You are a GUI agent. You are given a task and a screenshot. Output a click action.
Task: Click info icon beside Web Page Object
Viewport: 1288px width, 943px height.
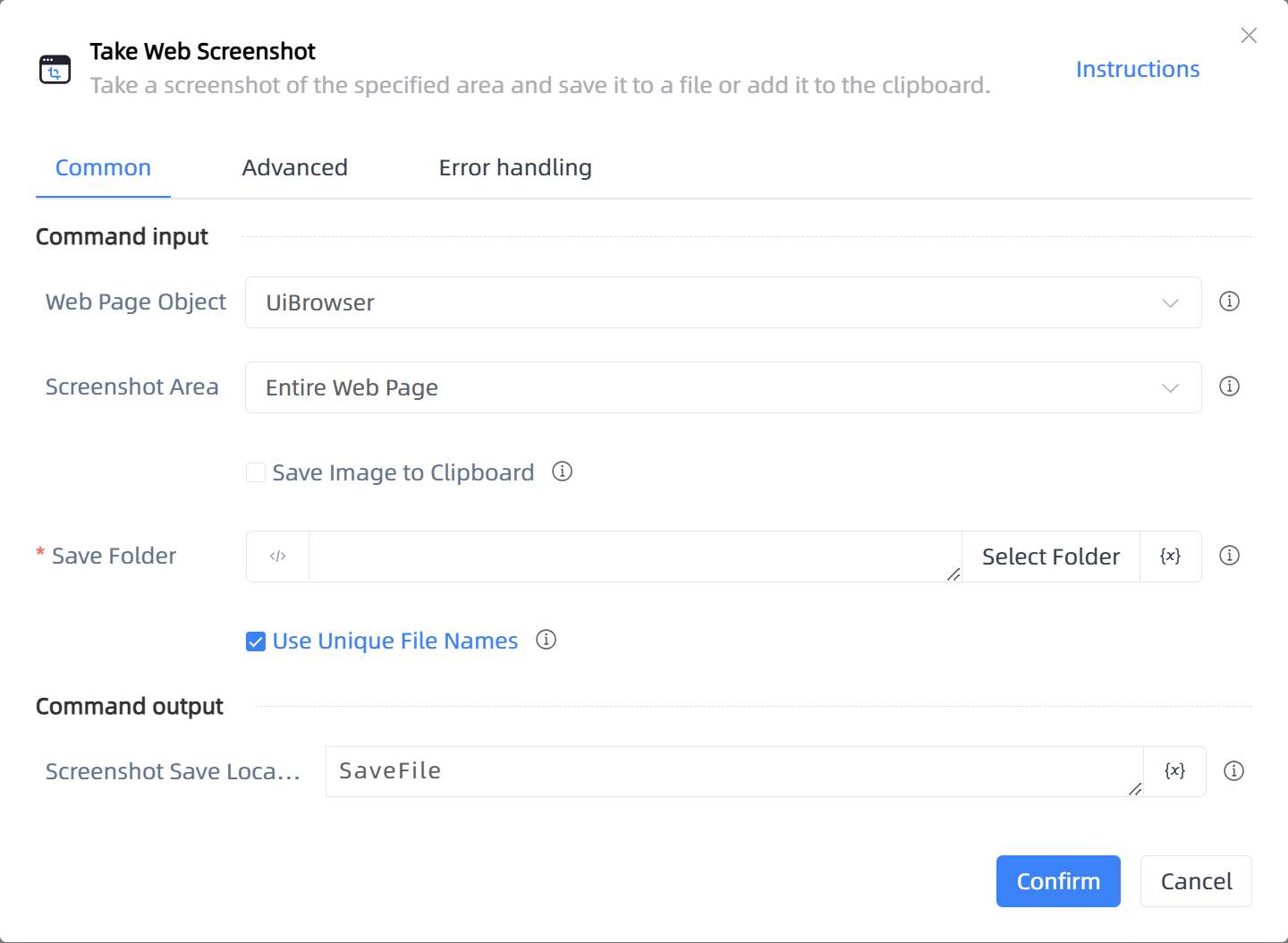1230,302
